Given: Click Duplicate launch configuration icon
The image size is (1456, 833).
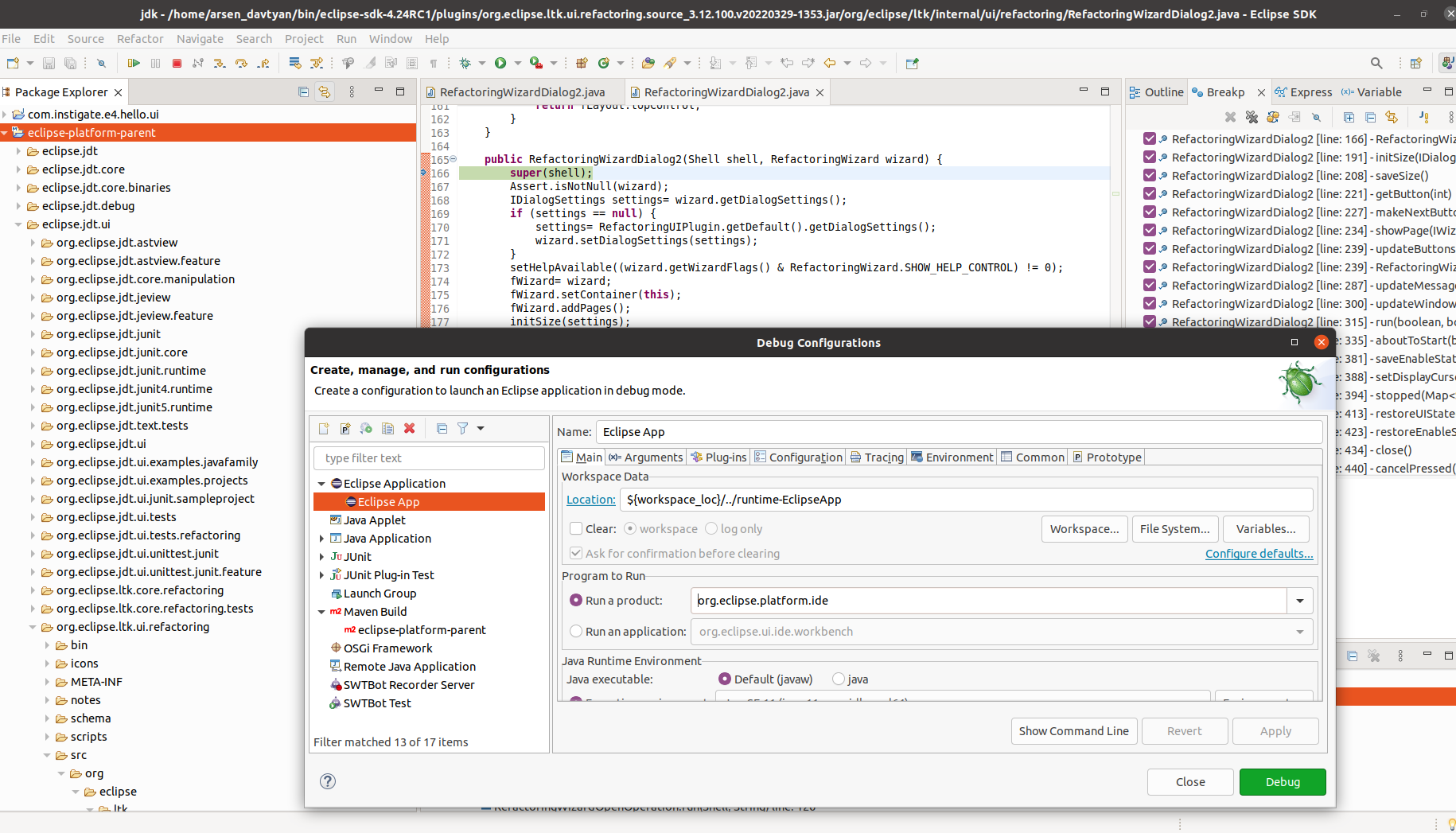Looking at the screenshot, I should [388, 429].
